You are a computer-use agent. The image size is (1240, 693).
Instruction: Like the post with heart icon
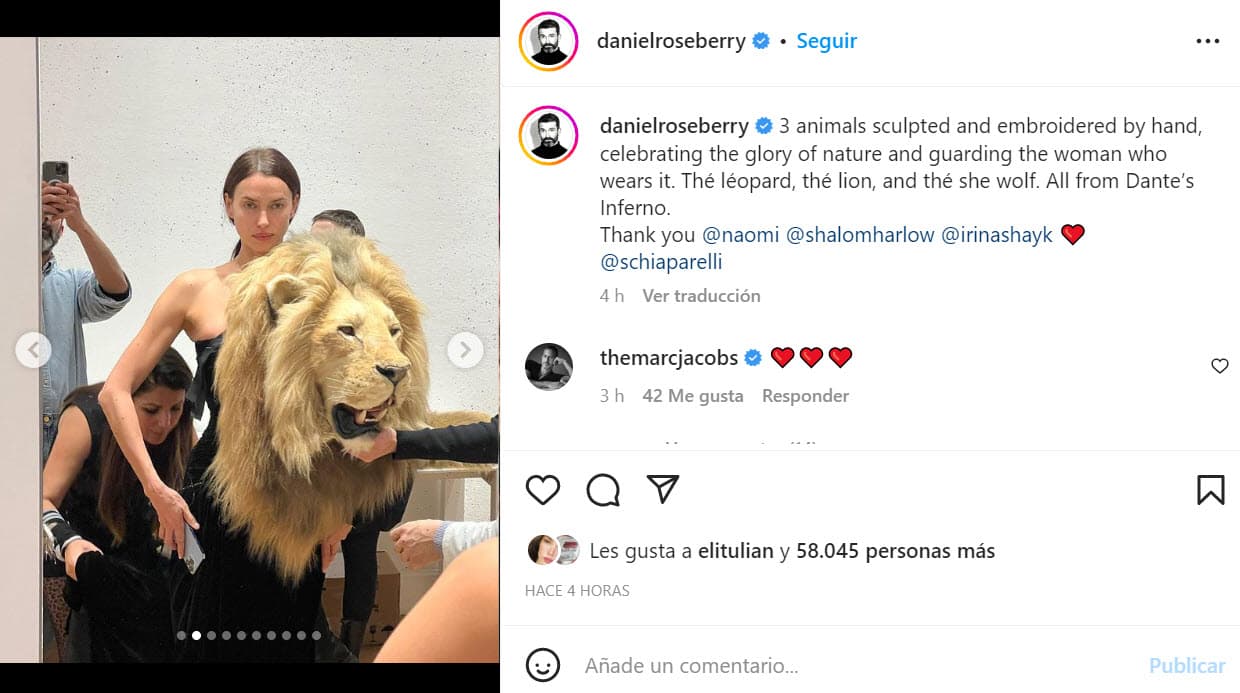(x=543, y=490)
